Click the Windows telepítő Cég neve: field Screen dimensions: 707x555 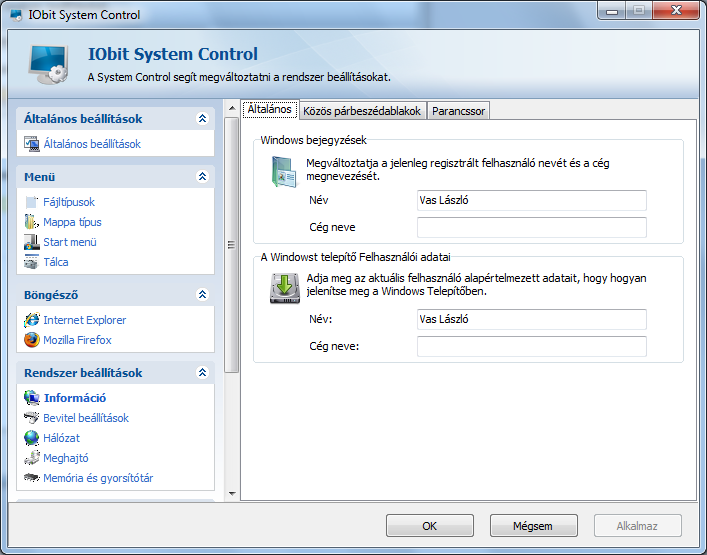tap(532, 346)
